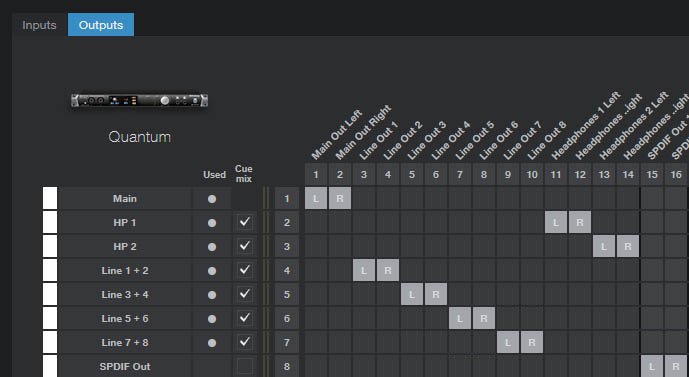Enable Cue mix checkbox for SPDIF Out
Image resolution: width=689 pixels, height=377 pixels.
click(x=245, y=366)
